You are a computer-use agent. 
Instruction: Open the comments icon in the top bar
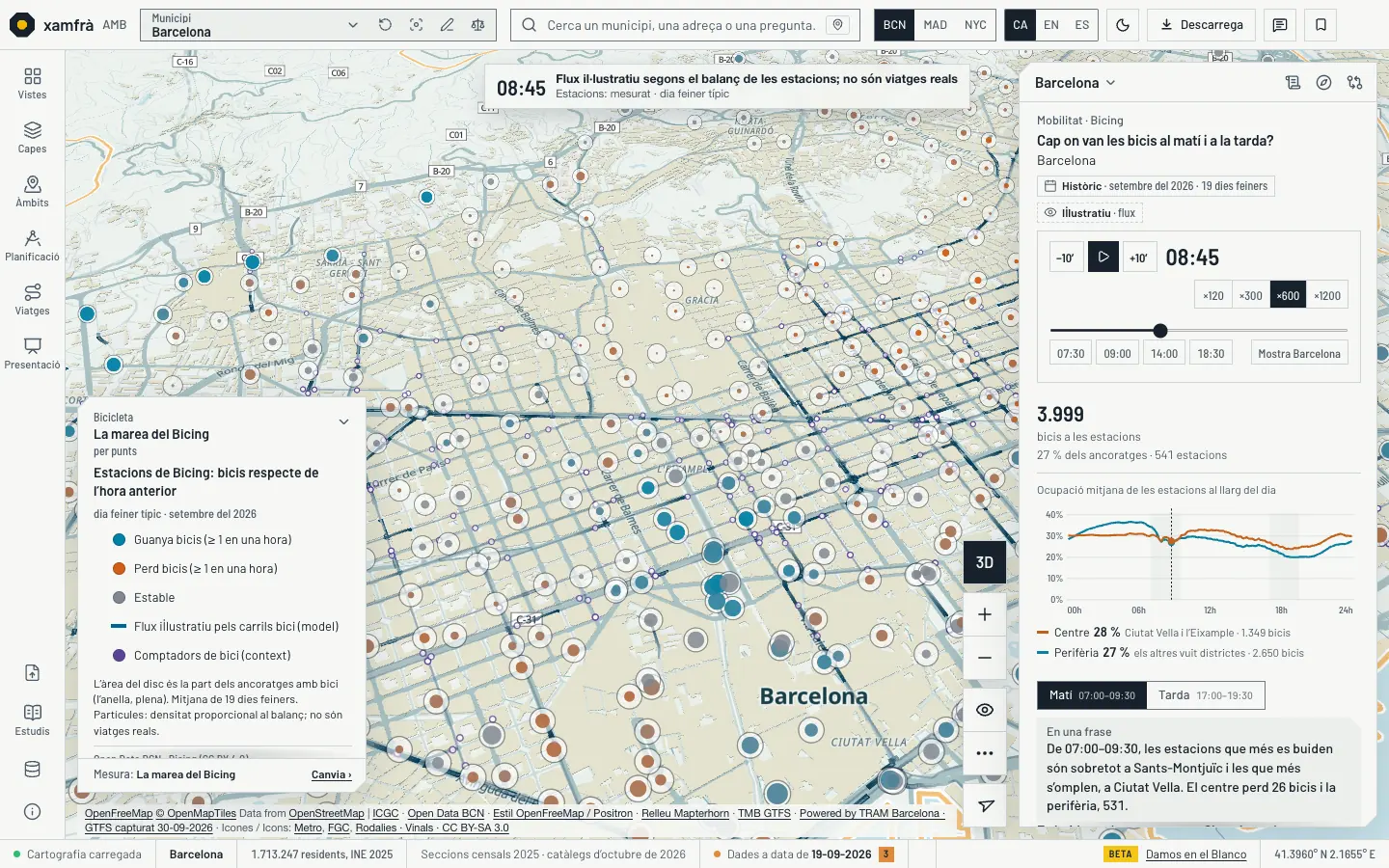1280,25
